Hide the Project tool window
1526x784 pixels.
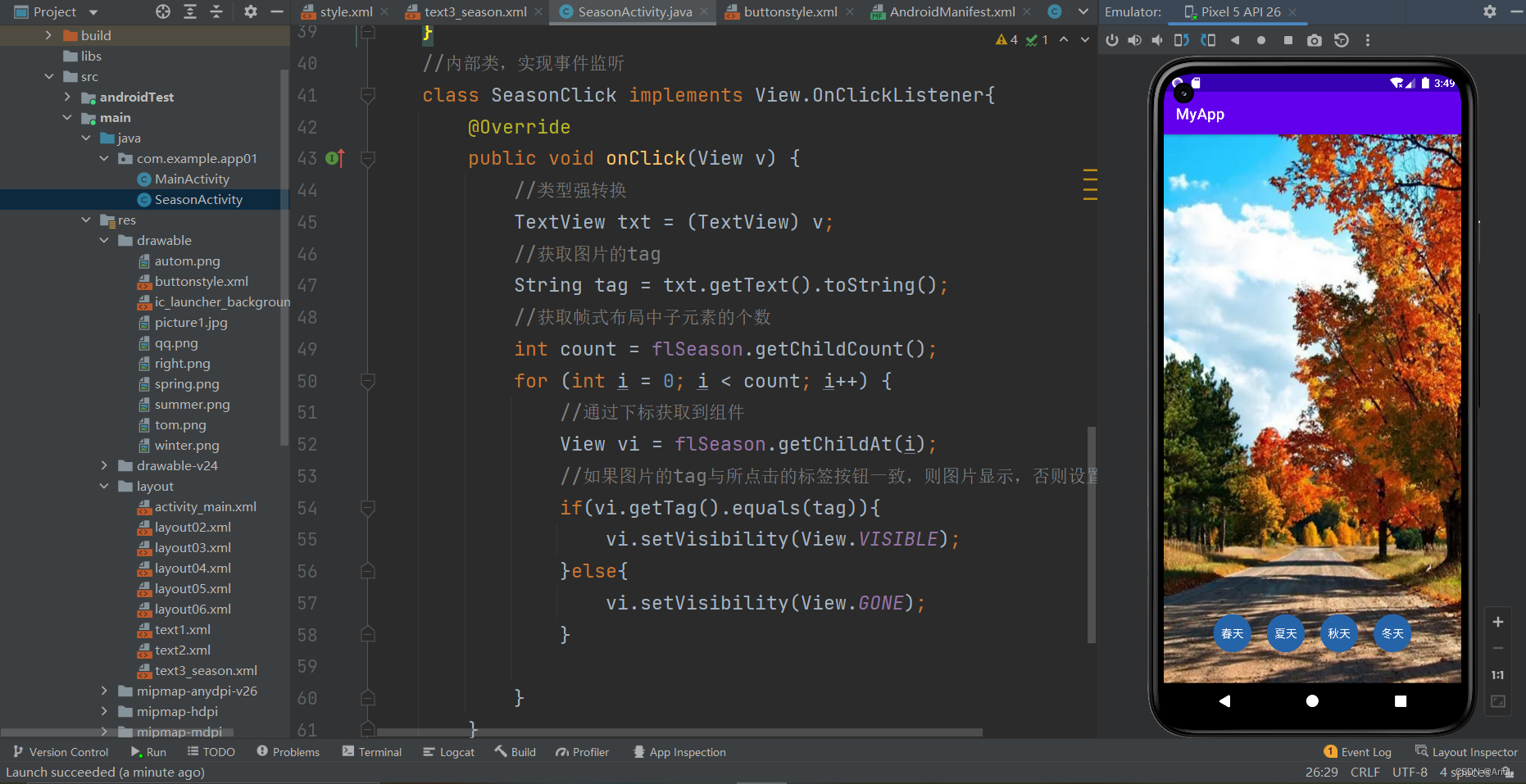coord(277,11)
